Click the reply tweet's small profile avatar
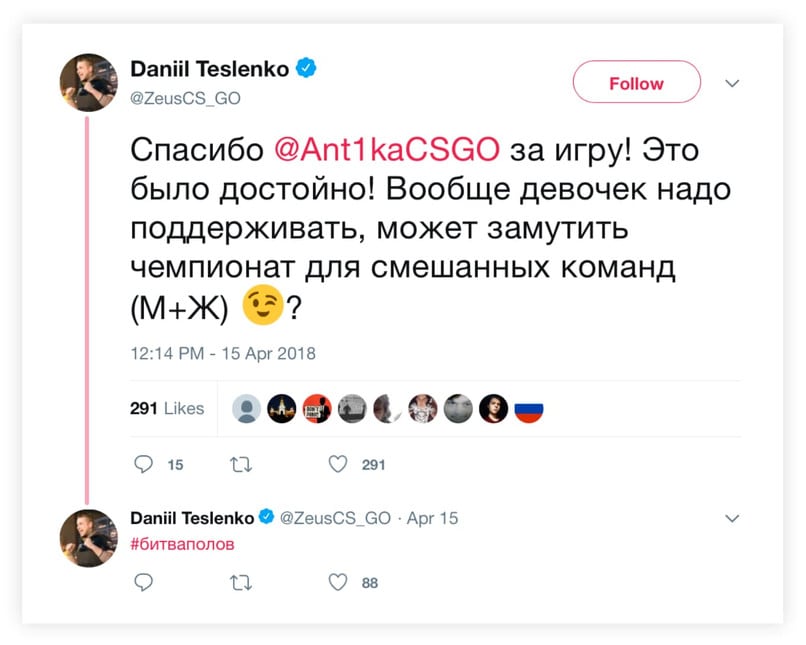806x645 pixels. point(89,538)
